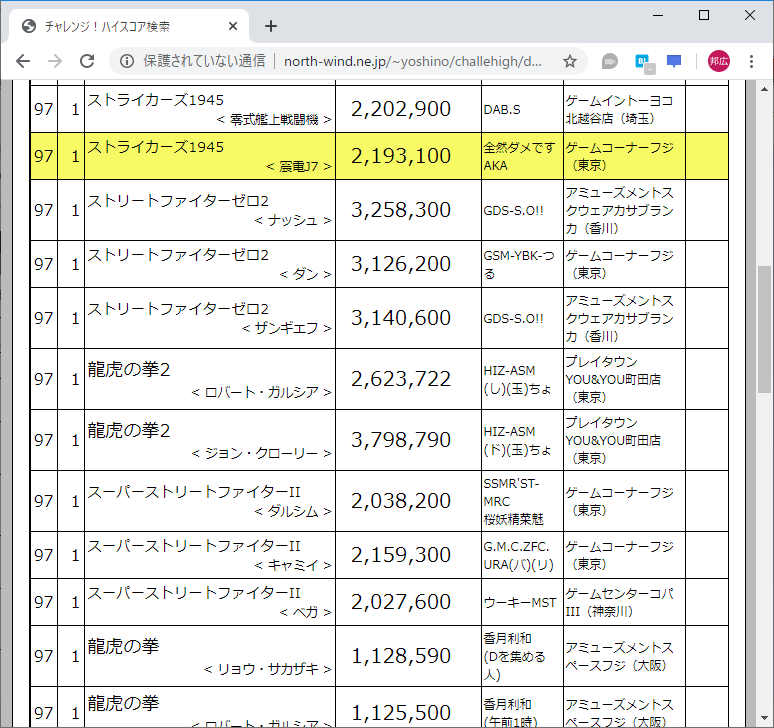Image resolution: width=774 pixels, height=728 pixels.
Task: Click player 香月利和 (Dを集める人)
Action: [514, 656]
